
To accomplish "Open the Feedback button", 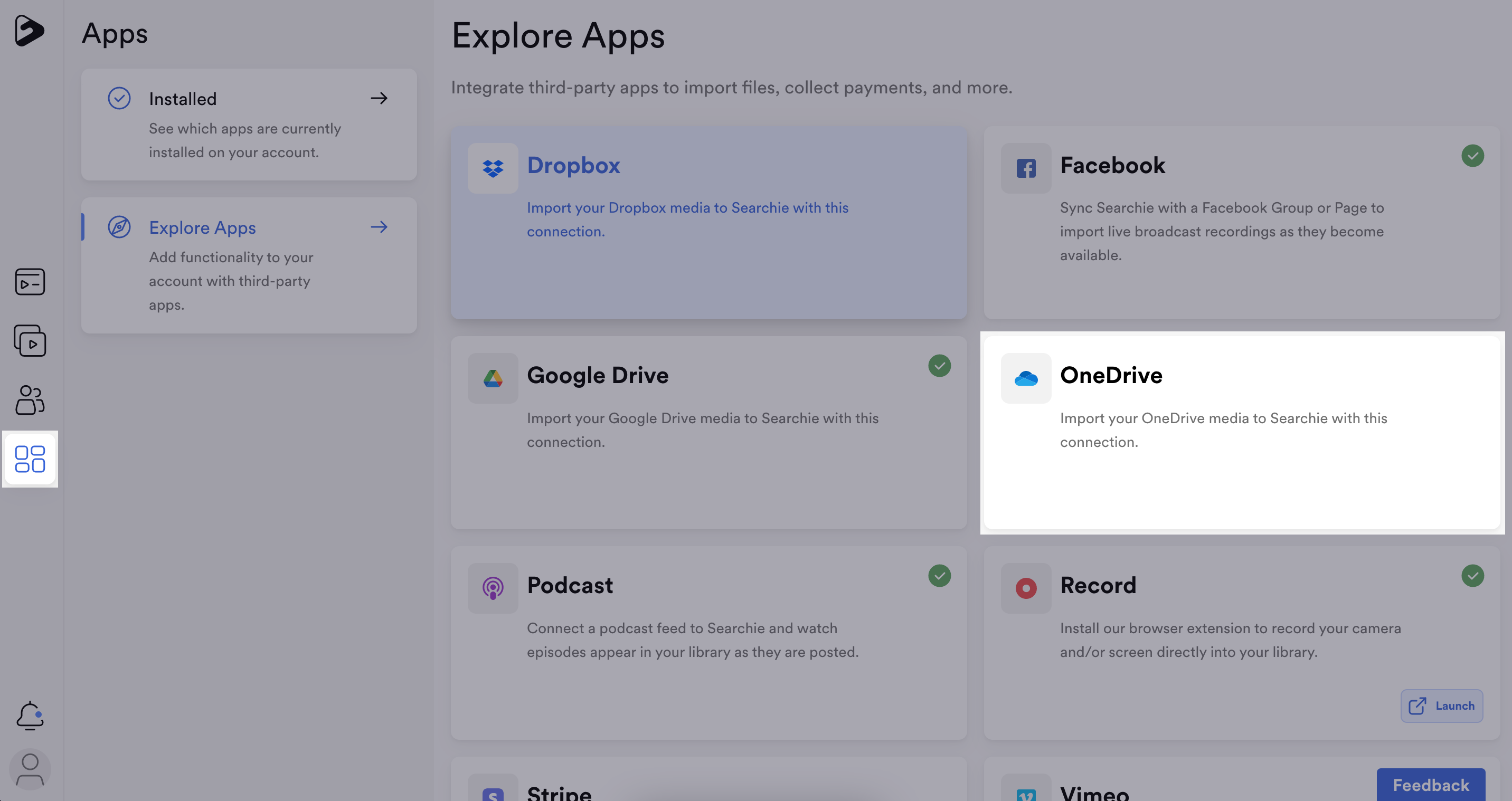I will click(x=1431, y=785).
